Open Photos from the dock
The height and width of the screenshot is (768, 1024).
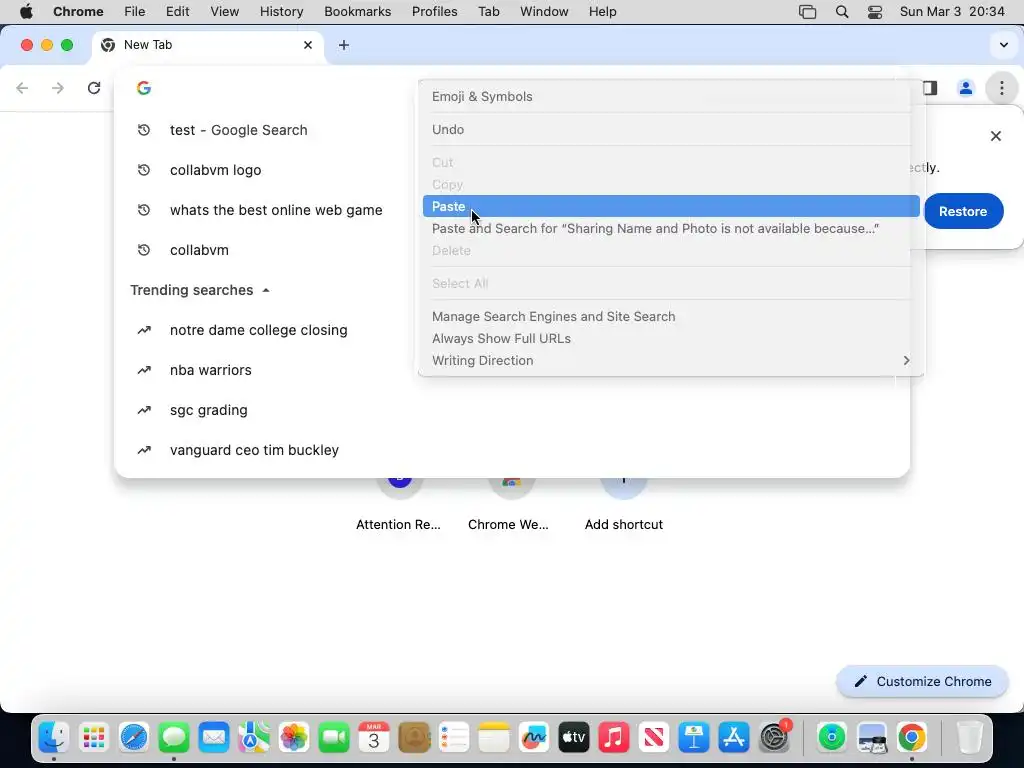point(294,737)
